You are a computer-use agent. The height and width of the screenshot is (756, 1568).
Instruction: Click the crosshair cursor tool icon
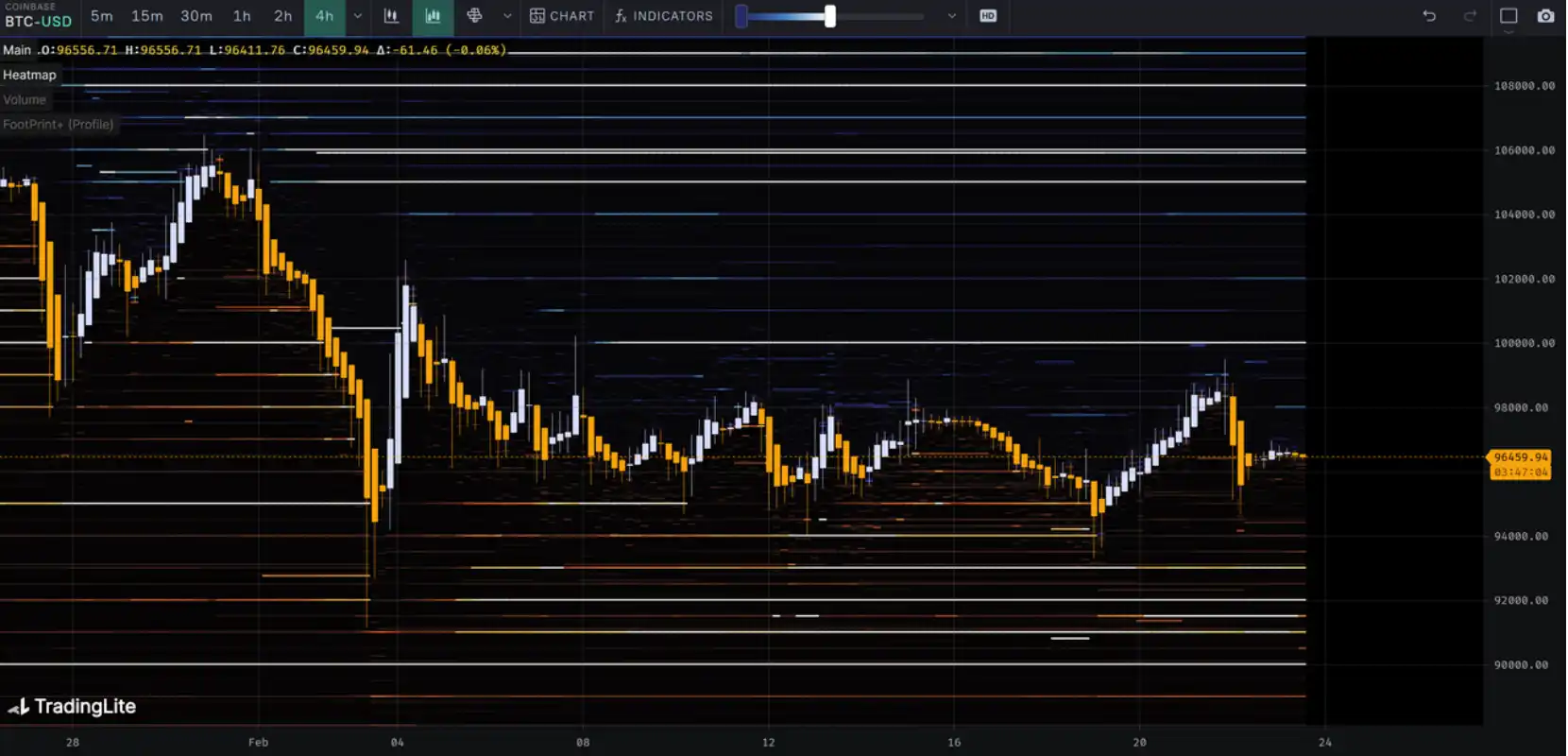pos(474,16)
